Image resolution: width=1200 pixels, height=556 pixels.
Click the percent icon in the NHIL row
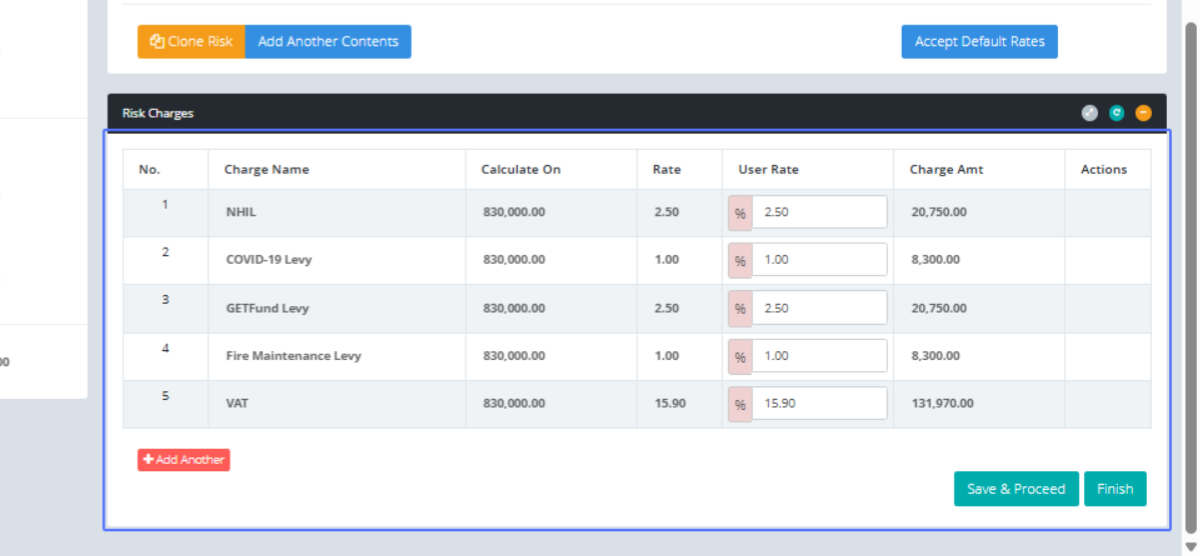[740, 212]
